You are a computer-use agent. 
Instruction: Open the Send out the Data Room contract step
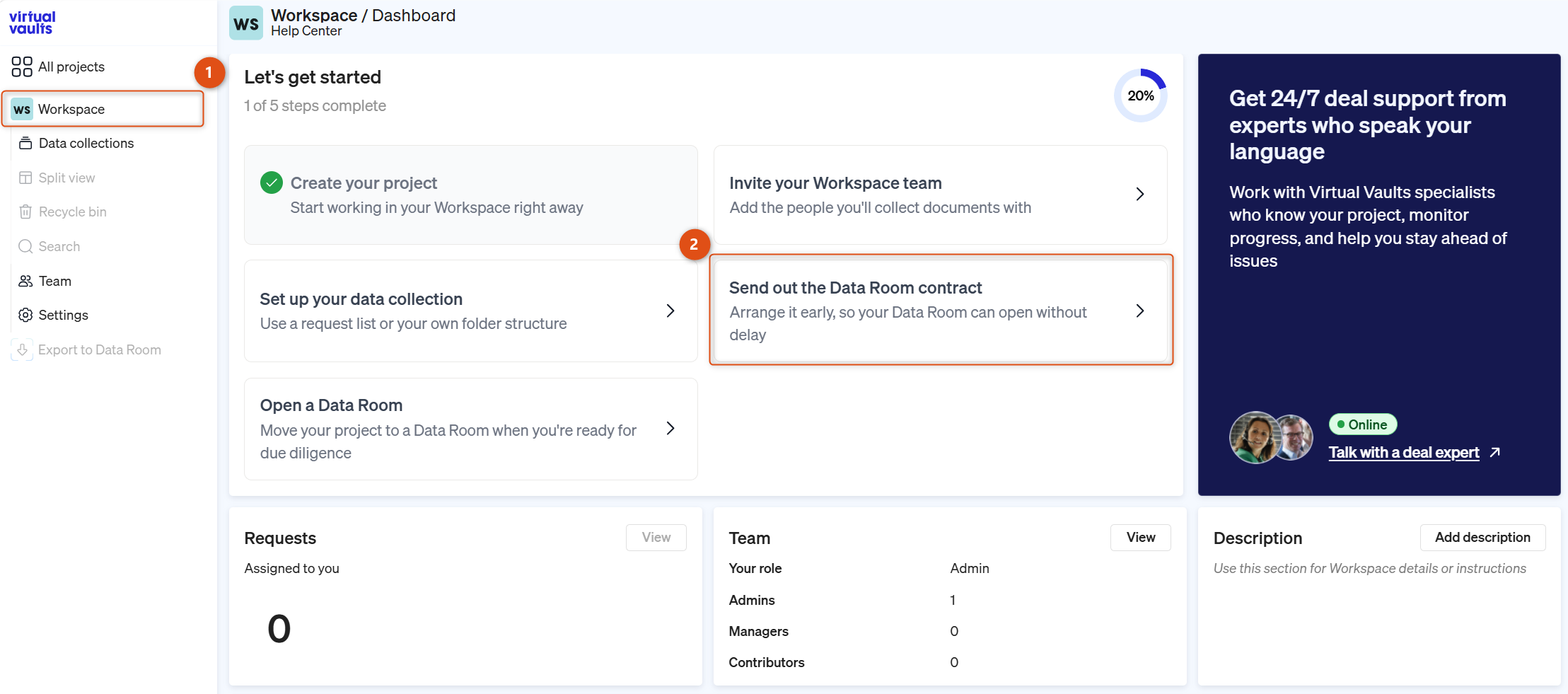click(x=941, y=311)
